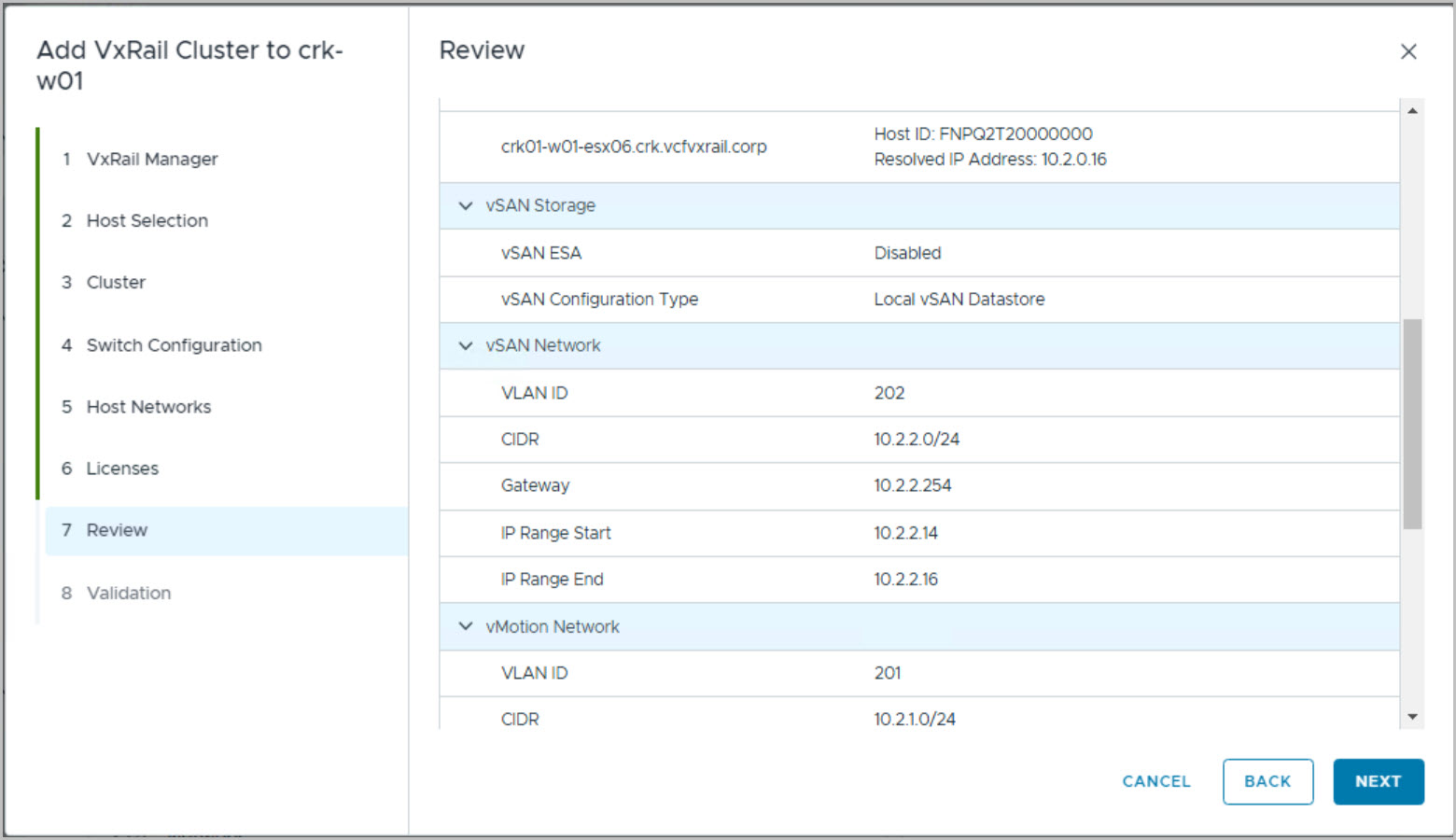Screen dimensions: 1456x840
Task: Collapse the vSAN Network section
Action: click(x=466, y=345)
